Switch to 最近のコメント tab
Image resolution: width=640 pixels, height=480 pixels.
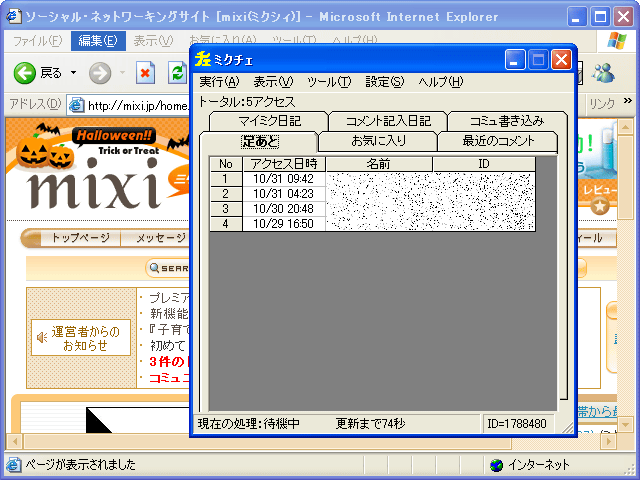pos(498,141)
